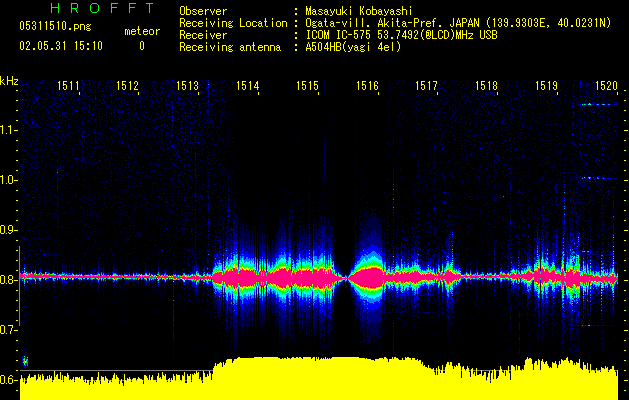629x400 pixels.
Task: Click the 0.7 kHz axis label
Action: click(7, 330)
